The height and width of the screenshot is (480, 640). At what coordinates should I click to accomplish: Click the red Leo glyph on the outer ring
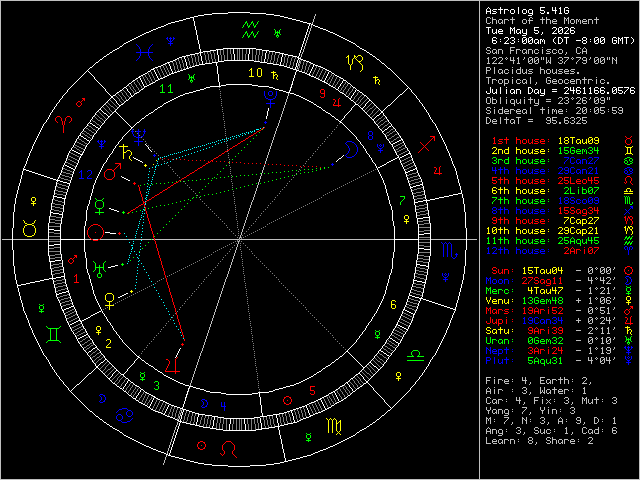point(229,449)
